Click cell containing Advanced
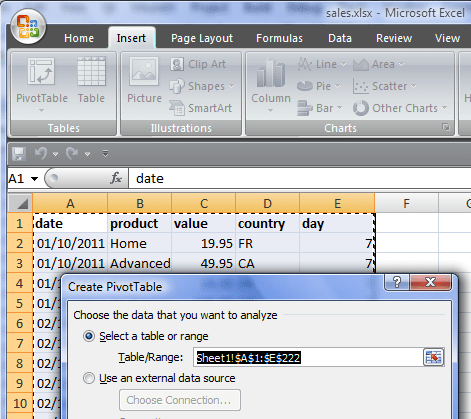The image size is (471, 419). click(x=139, y=263)
